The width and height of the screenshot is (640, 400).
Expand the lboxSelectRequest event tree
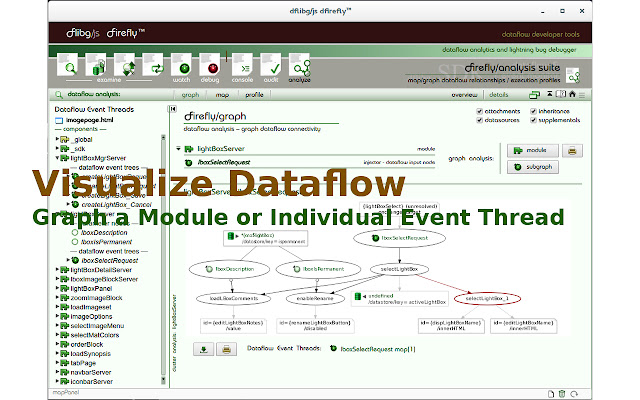point(68,260)
